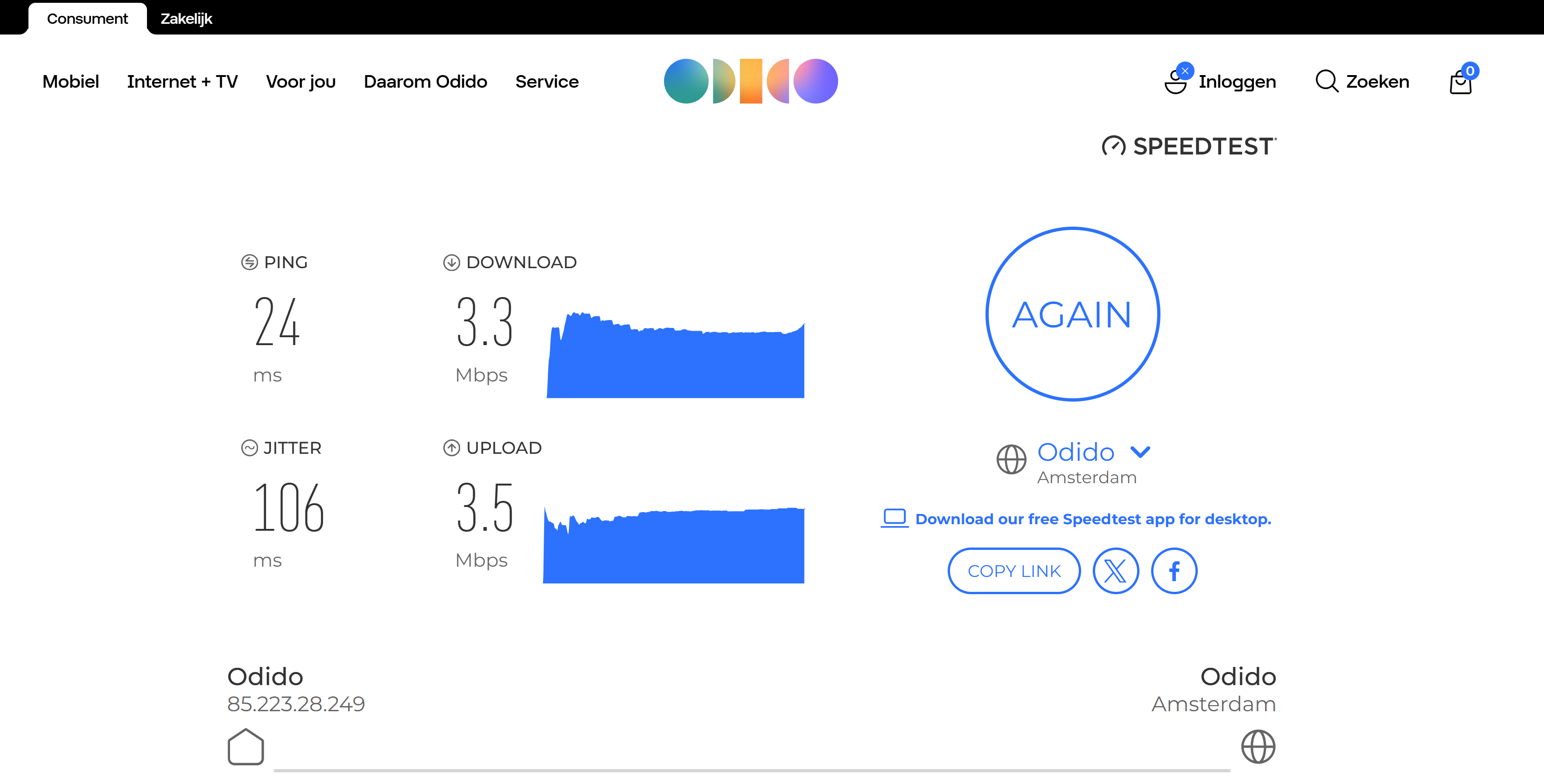Click the upload arrow icon
Screen dimensions: 1544x784
(x=451, y=448)
